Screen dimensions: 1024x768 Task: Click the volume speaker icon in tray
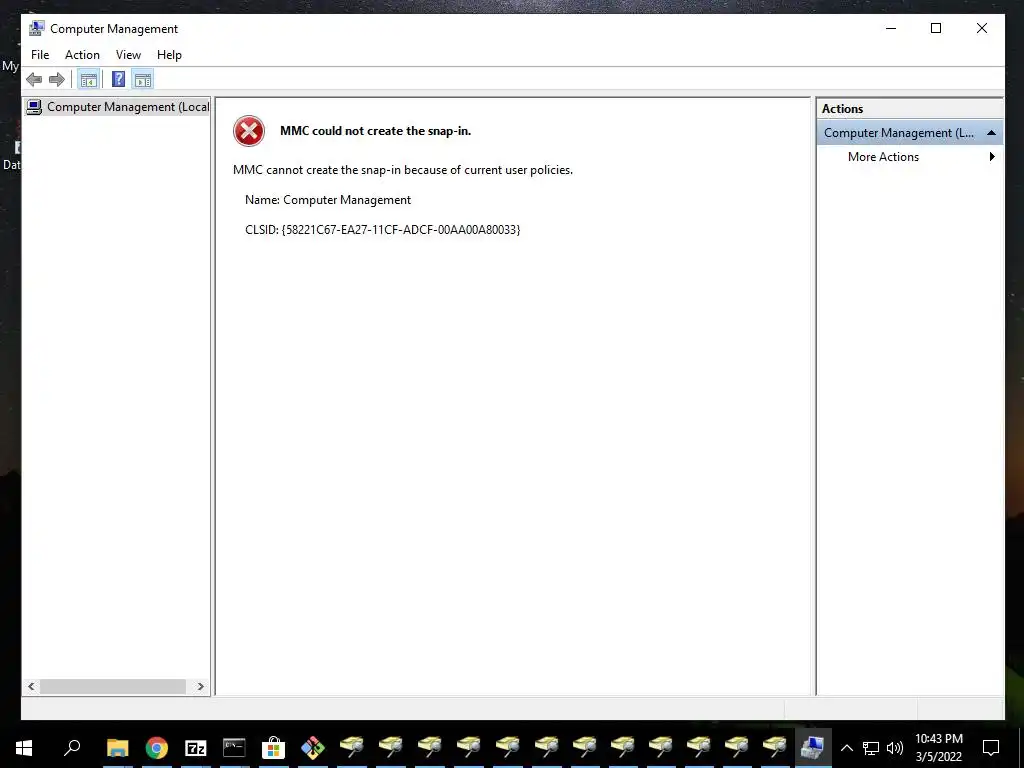click(895, 748)
